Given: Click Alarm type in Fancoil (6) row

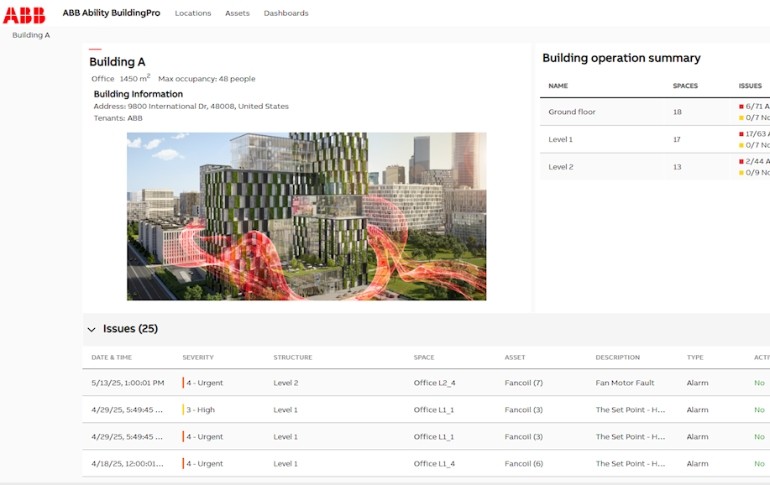Looking at the screenshot, I should coord(697,464).
